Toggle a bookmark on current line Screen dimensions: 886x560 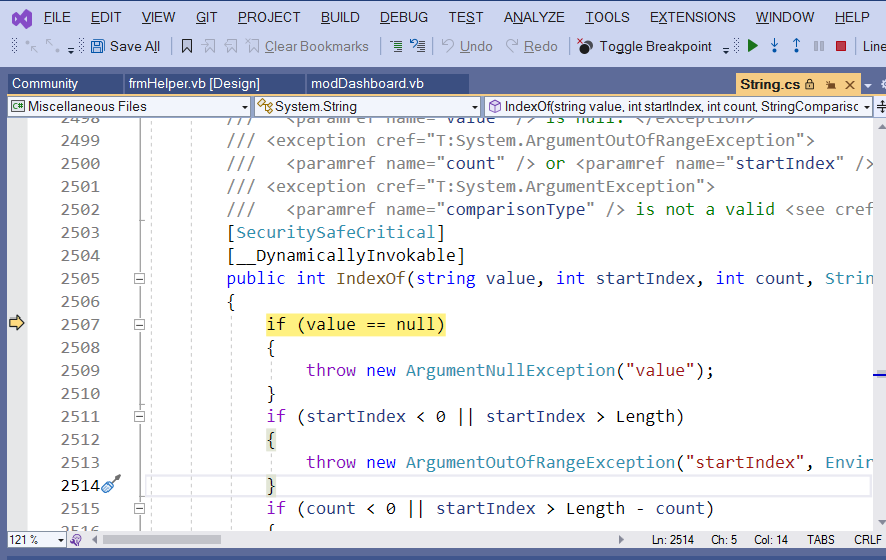click(186, 46)
